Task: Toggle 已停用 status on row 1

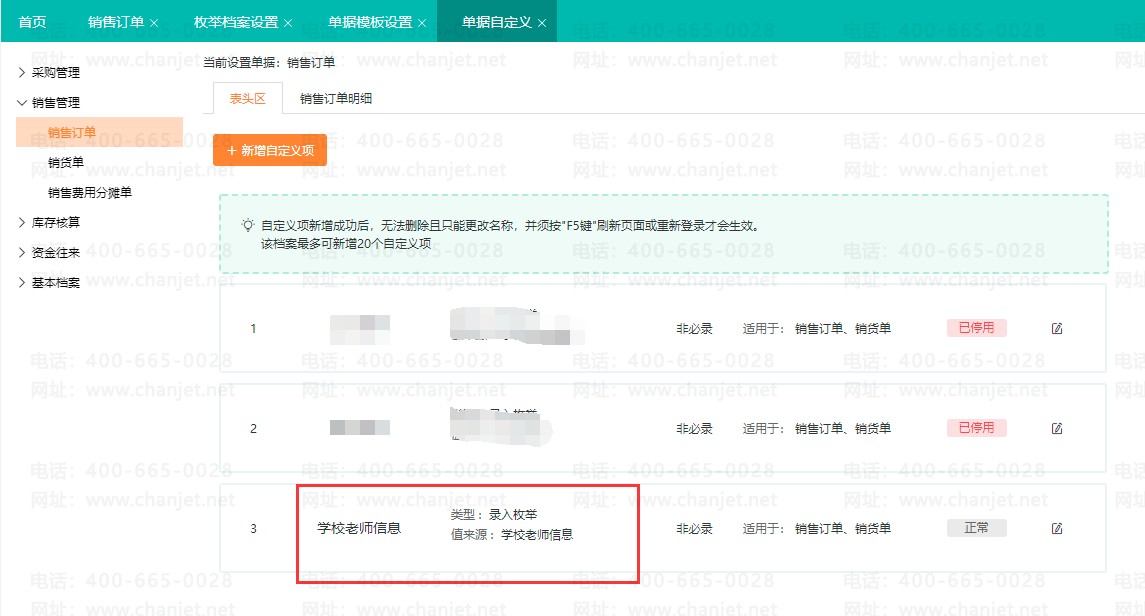Action: pyautogui.click(x=976, y=328)
